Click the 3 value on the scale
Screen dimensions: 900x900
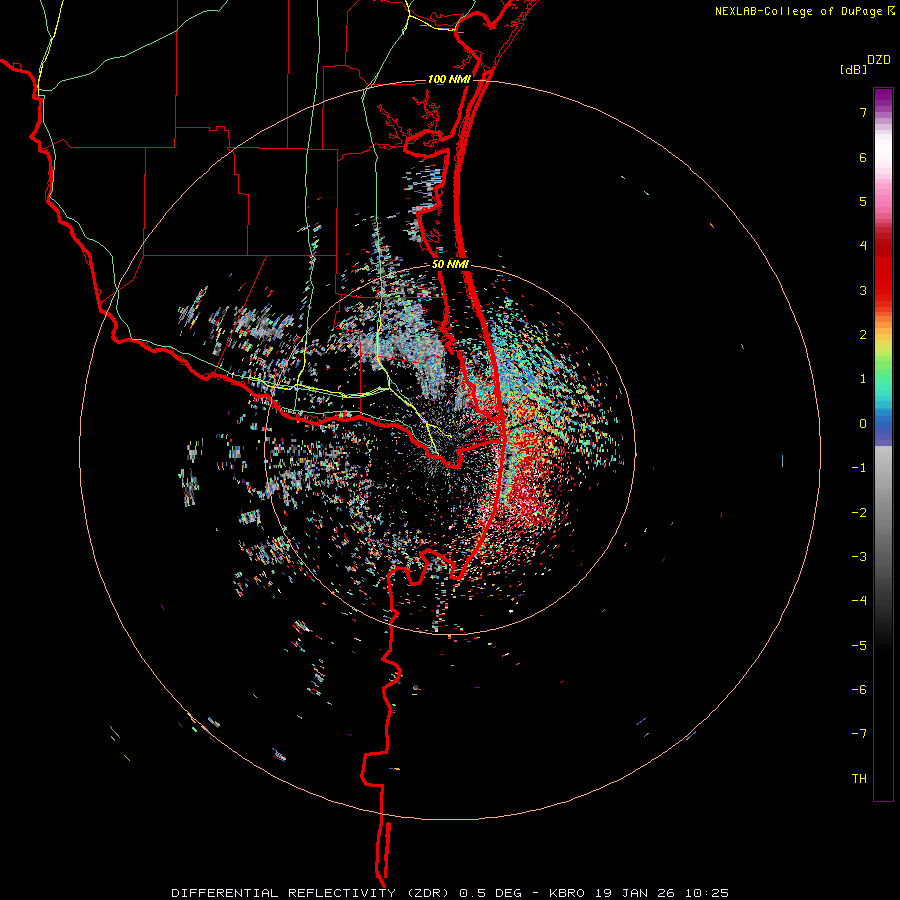click(863, 290)
